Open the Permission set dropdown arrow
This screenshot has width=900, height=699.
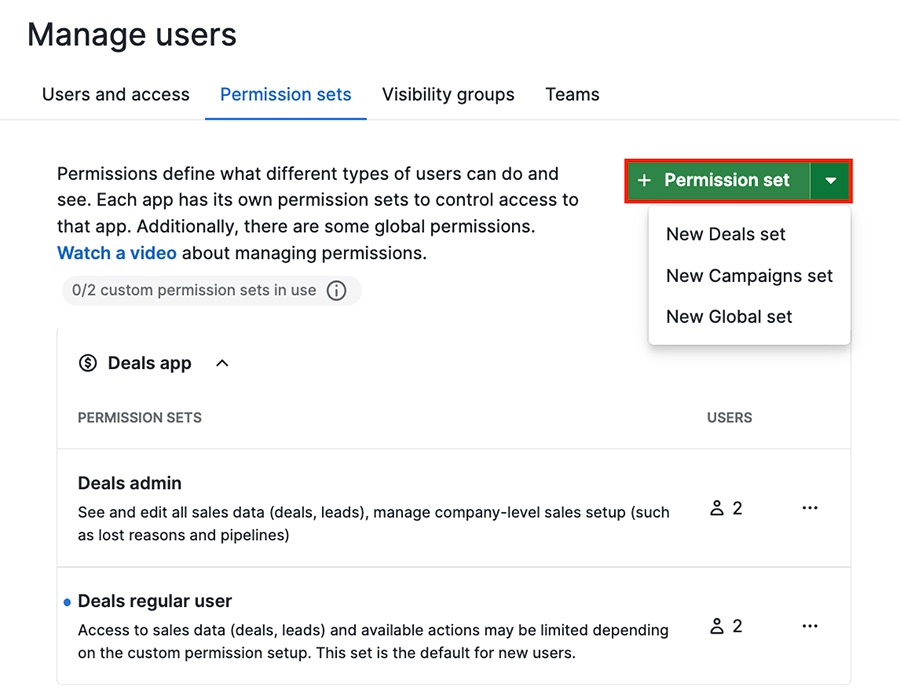[831, 180]
